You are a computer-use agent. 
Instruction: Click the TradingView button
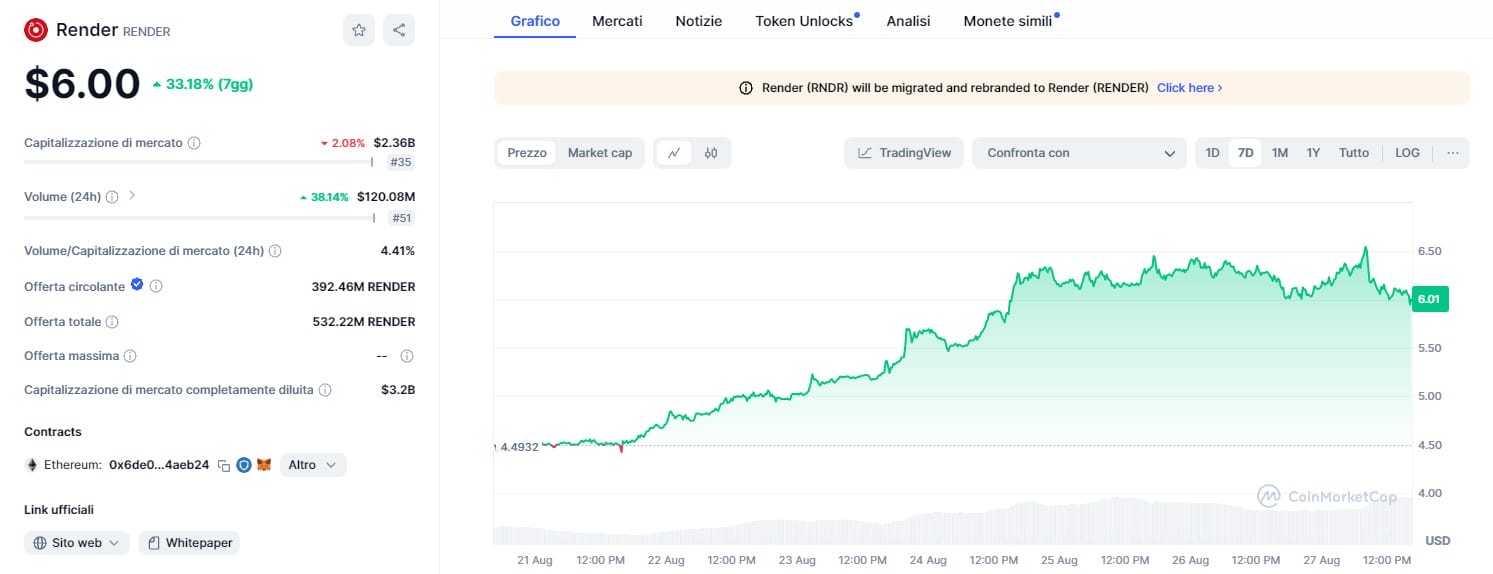pos(904,153)
